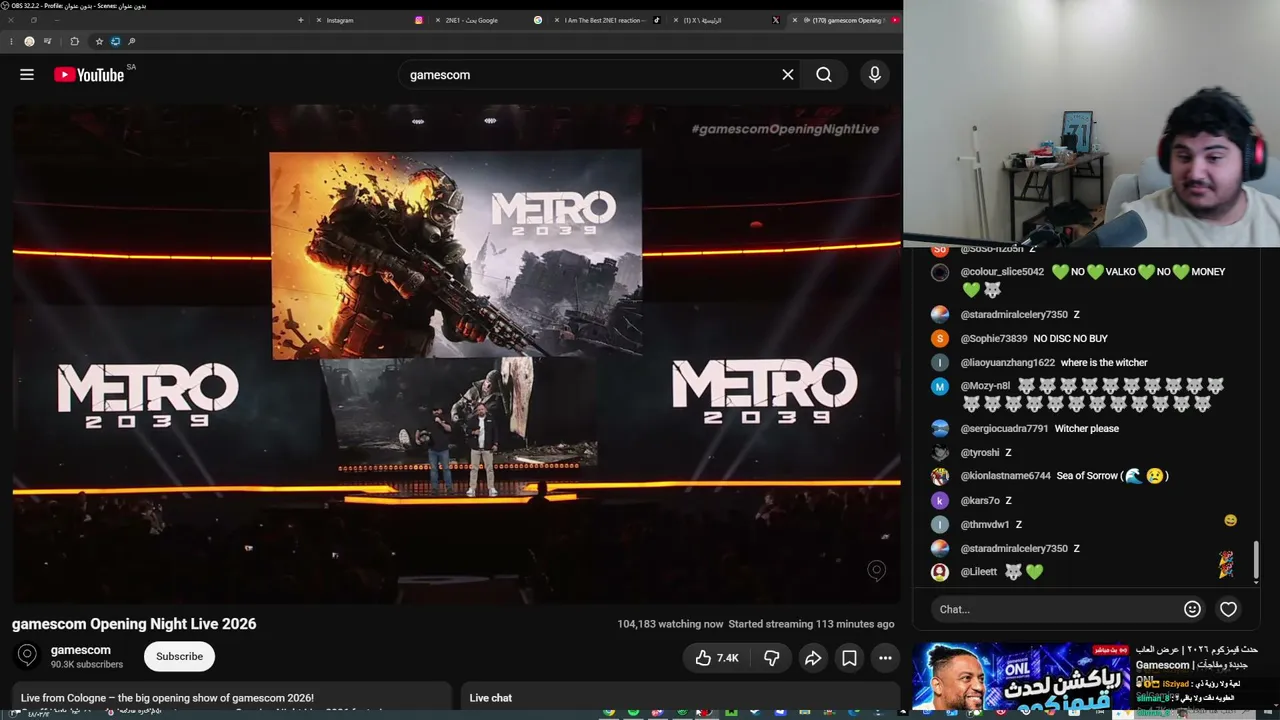Click @Mozy-n8l's avatar in chat
The width and height of the screenshot is (1280, 720).
click(940, 386)
